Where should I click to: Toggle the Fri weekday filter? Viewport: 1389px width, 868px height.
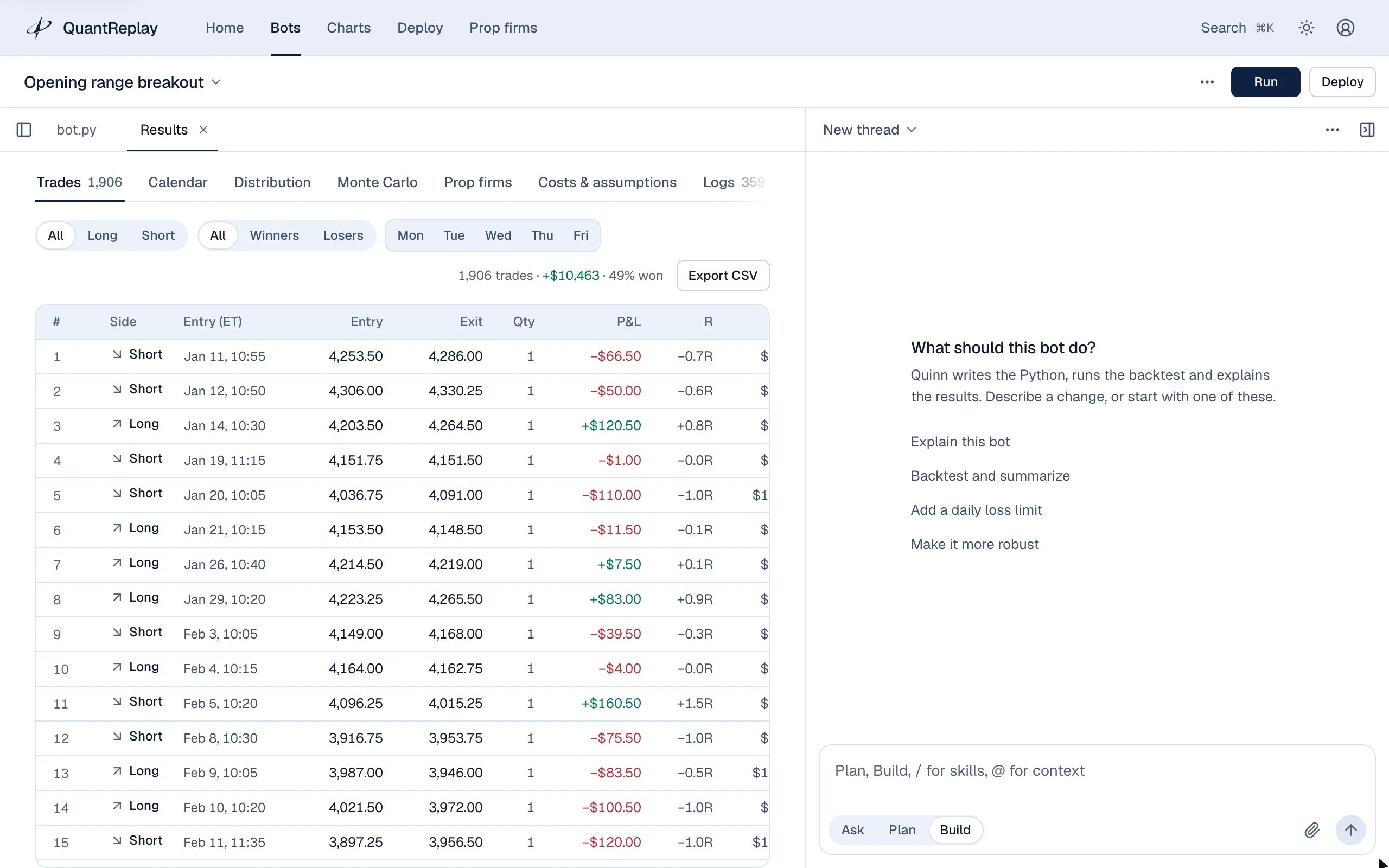581,235
